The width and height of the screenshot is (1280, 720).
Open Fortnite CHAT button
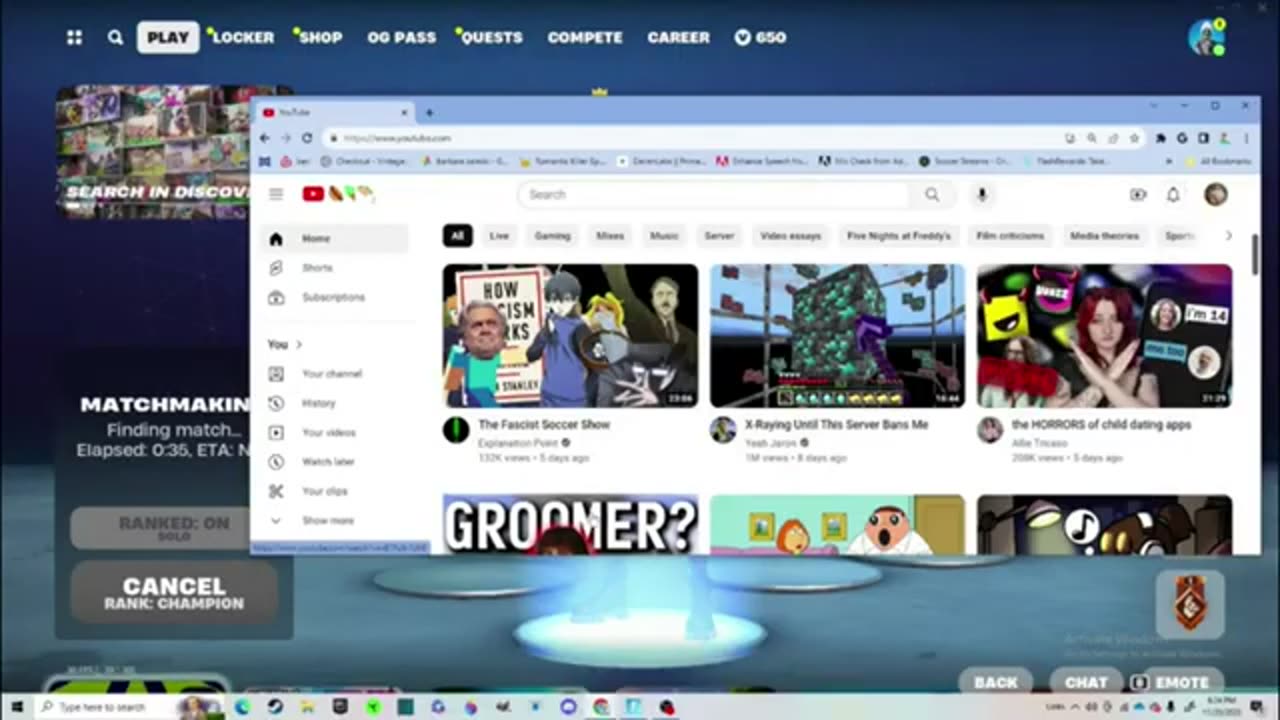point(1086,682)
